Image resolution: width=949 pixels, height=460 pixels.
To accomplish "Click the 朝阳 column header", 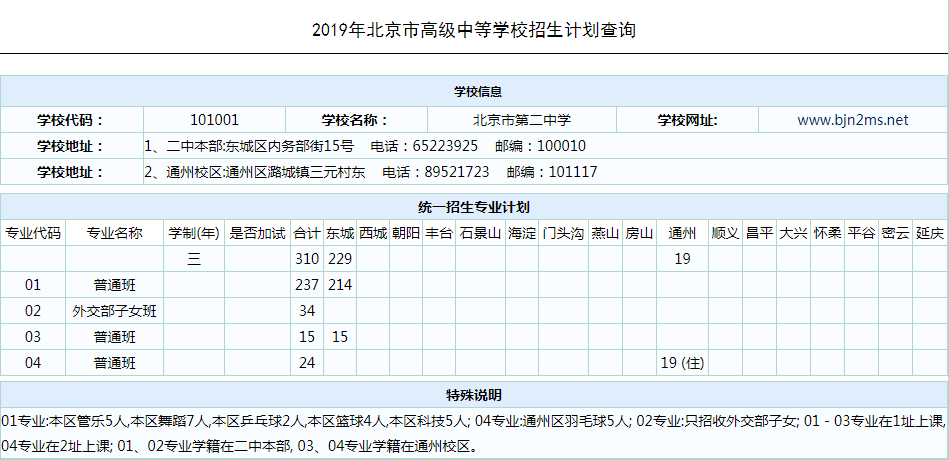I will pyautogui.click(x=406, y=233).
